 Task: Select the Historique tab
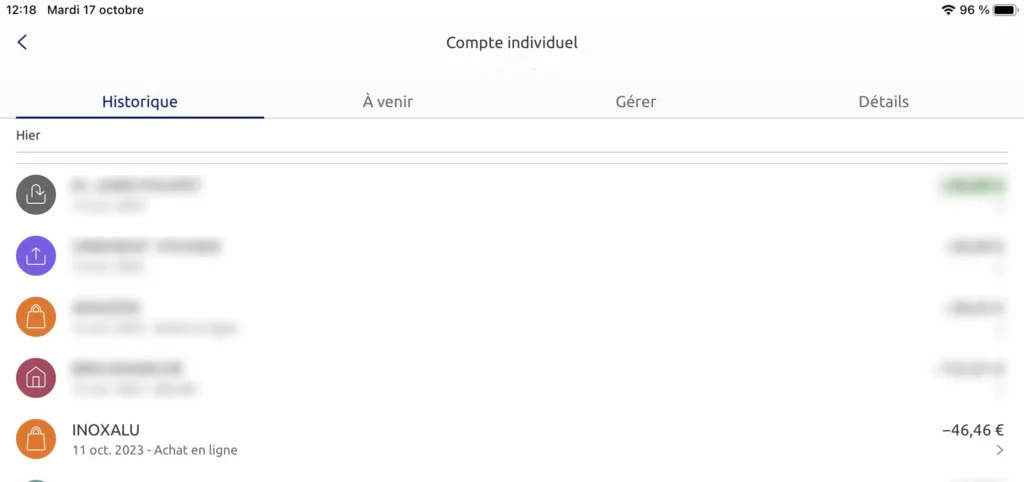[x=140, y=102]
